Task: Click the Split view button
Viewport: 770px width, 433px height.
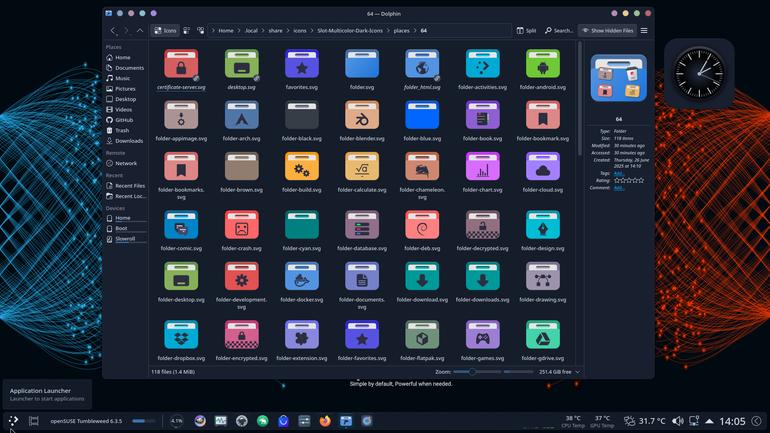Action: [526, 30]
